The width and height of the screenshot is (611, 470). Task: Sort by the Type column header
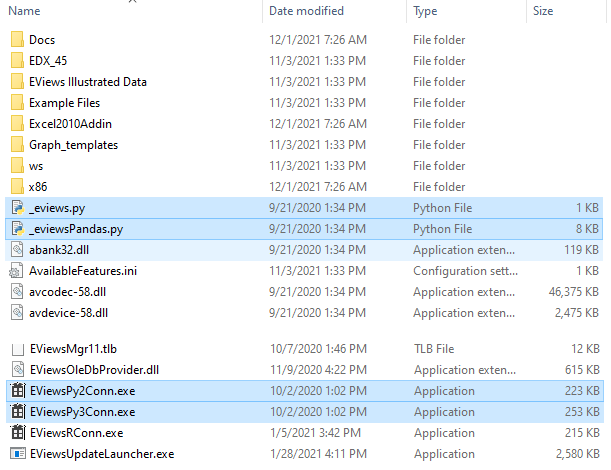[x=425, y=11]
